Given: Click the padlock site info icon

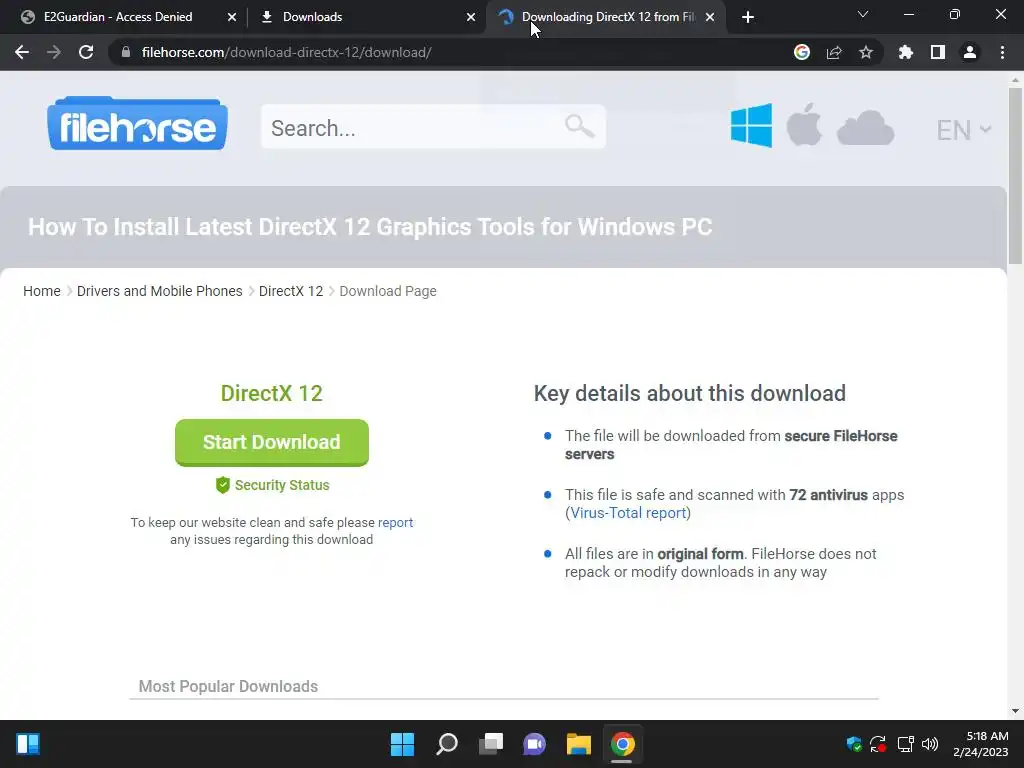Looking at the screenshot, I should click(x=126, y=52).
